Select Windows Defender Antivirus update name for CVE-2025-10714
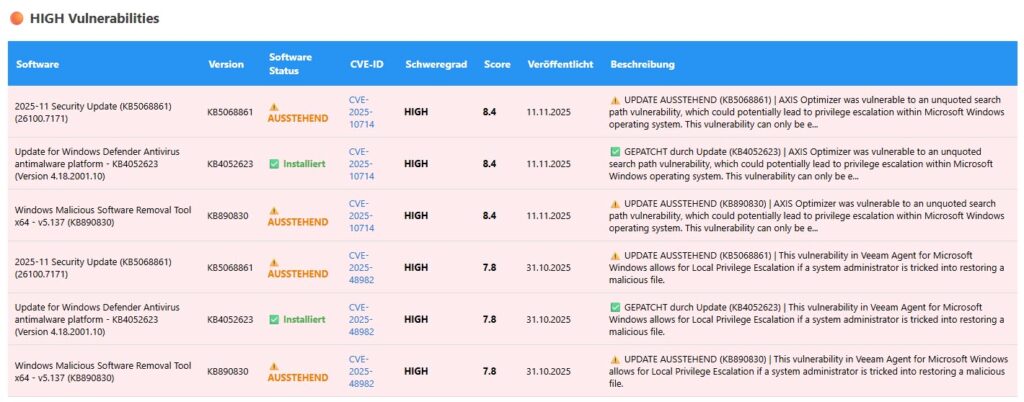 (97, 164)
